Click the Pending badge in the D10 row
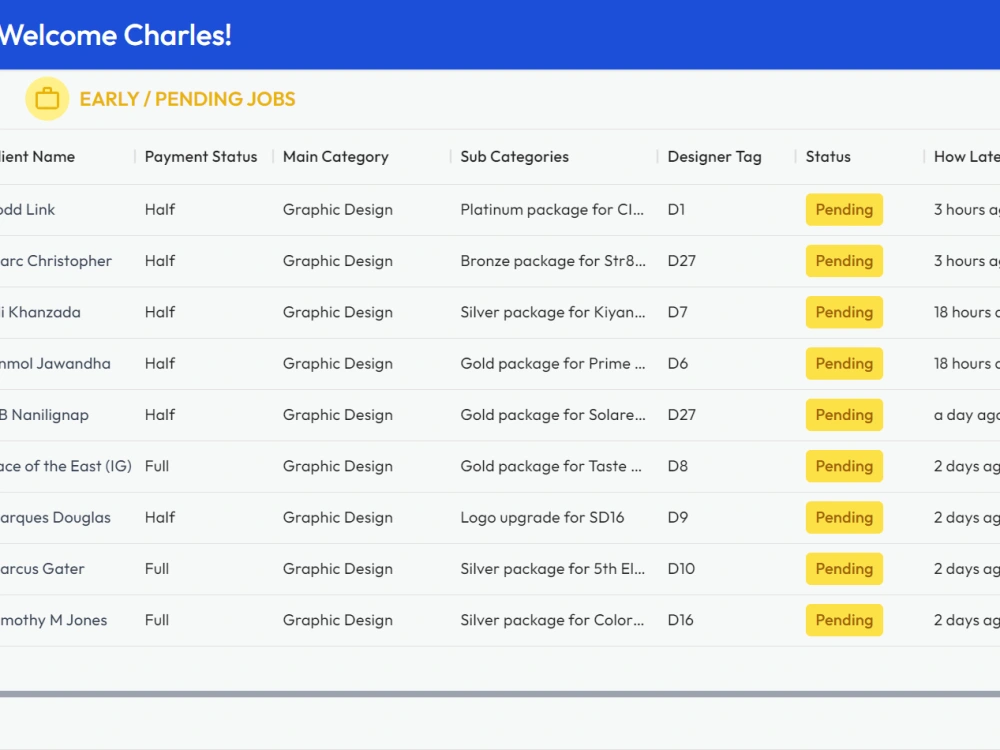The width and height of the screenshot is (1000, 750). pyautogui.click(x=844, y=569)
